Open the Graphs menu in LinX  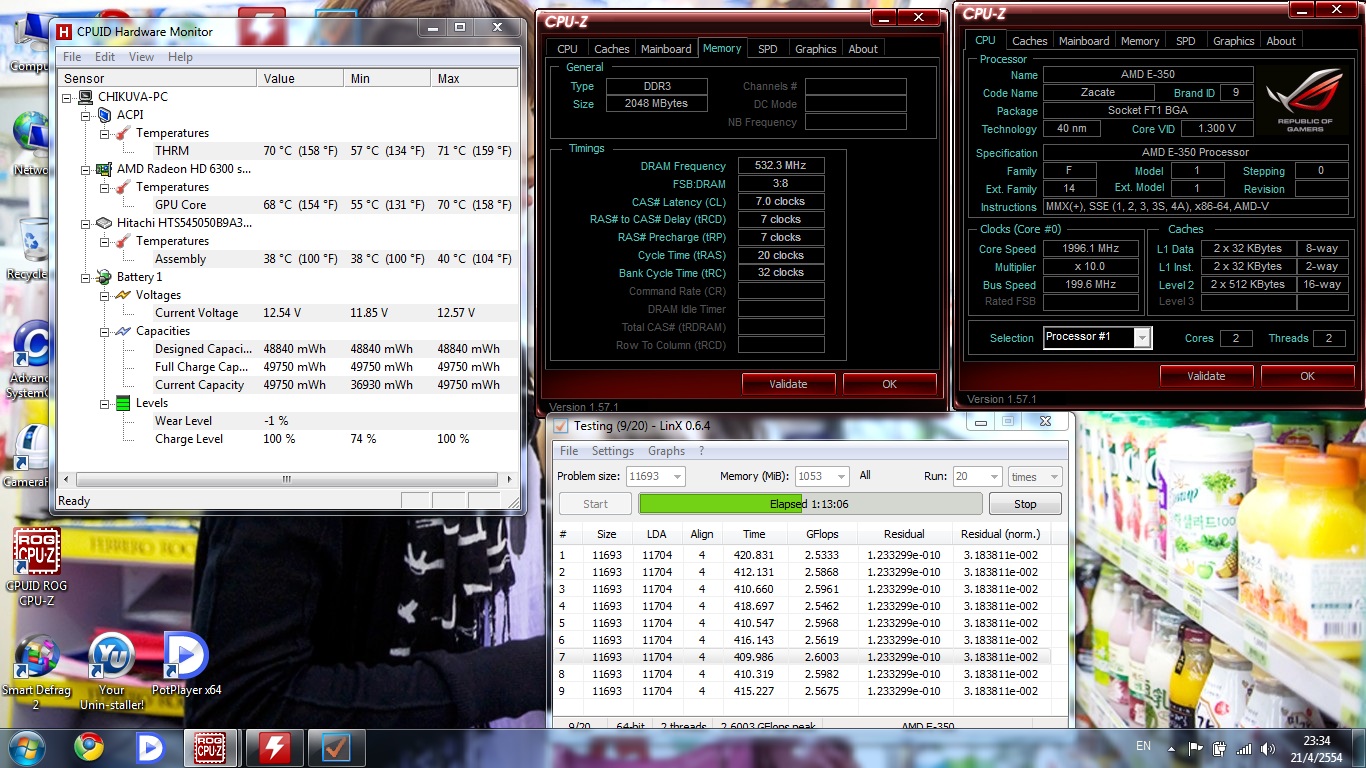coord(667,451)
